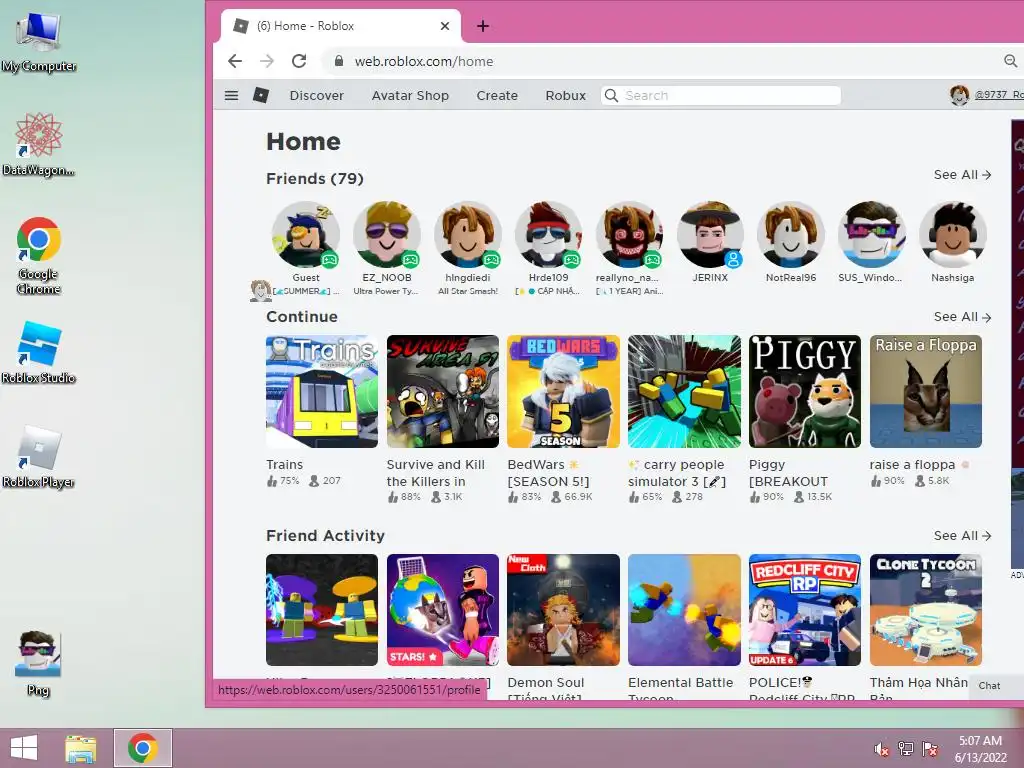The width and height of the screenshot is (1024, 768).
Task: Open the Piggy game thumbnail
Action: point(805,391)
